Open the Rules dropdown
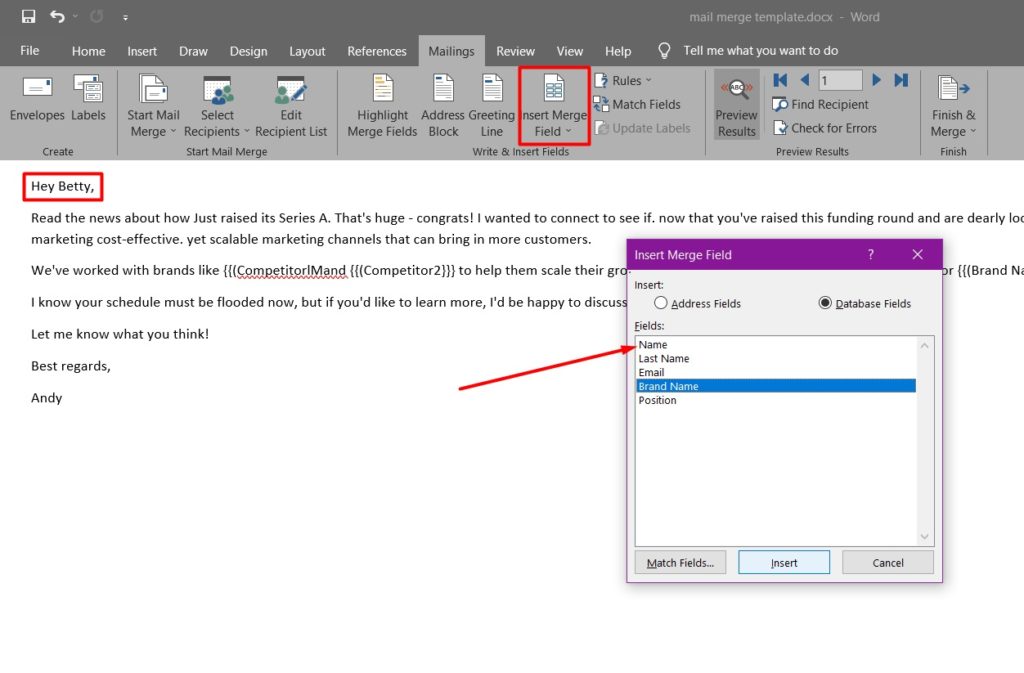1024x673 pixels. point(623,80)
